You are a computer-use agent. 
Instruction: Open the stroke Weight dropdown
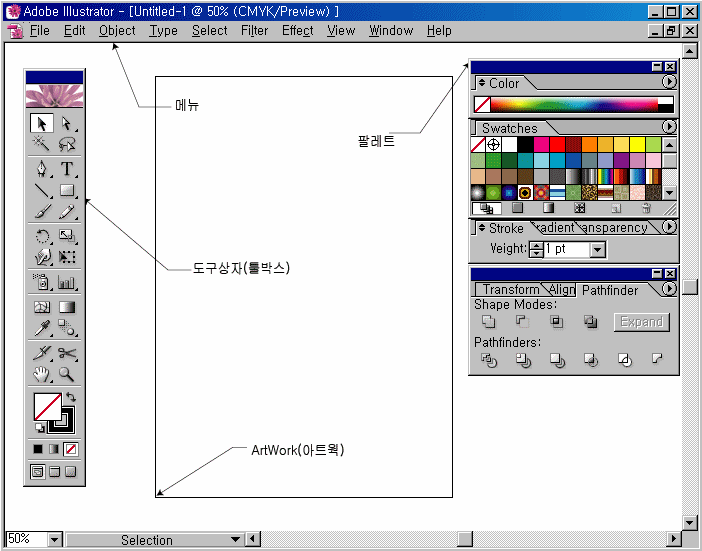click(x=598, y=250)
